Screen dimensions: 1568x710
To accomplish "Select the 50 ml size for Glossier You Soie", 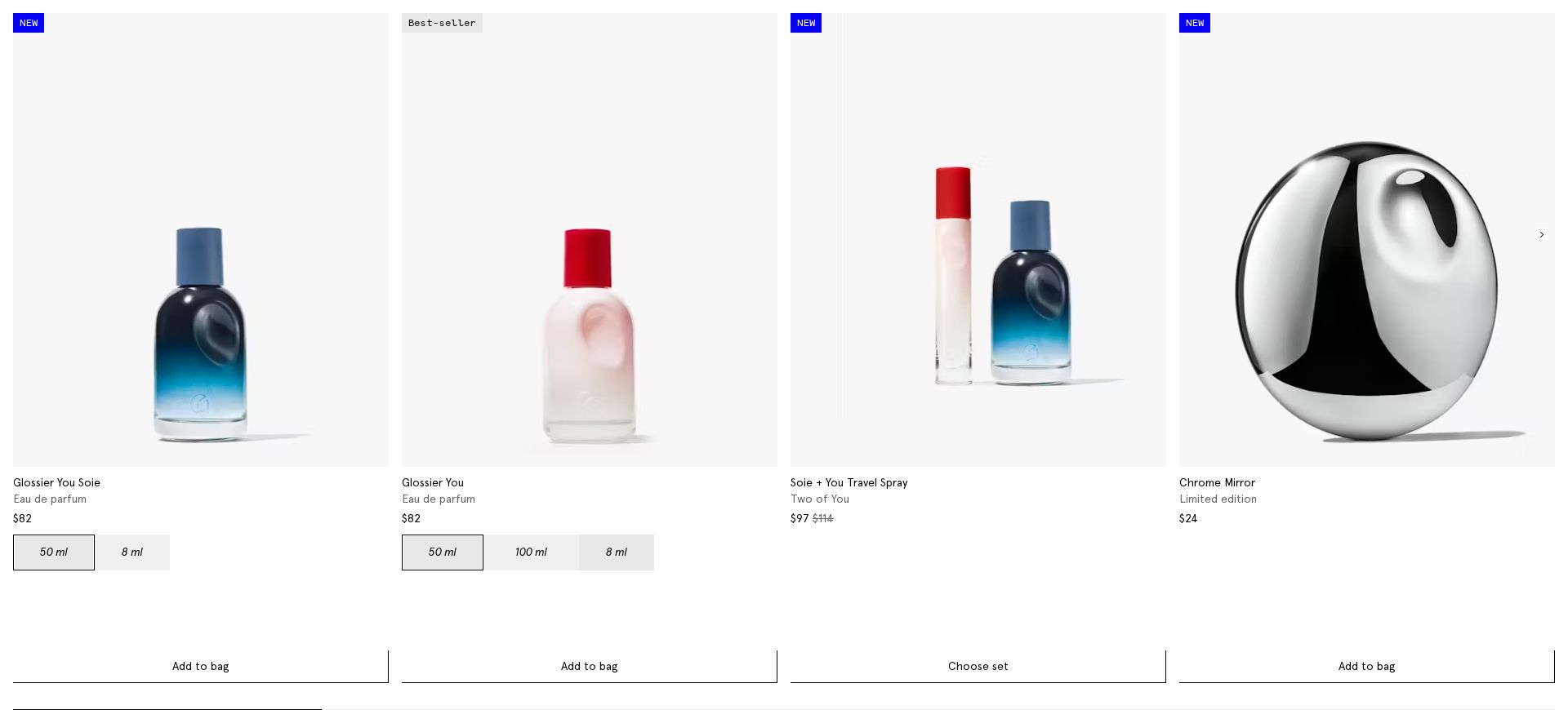I will coord(53,552).
